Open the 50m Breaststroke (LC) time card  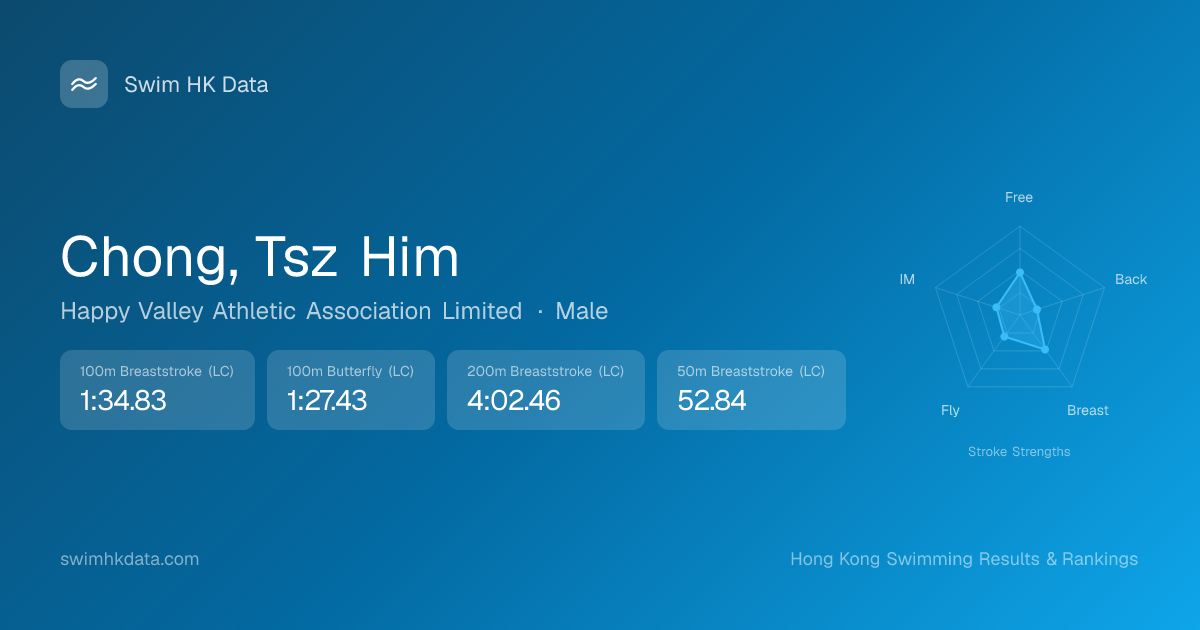click(750, 390)
